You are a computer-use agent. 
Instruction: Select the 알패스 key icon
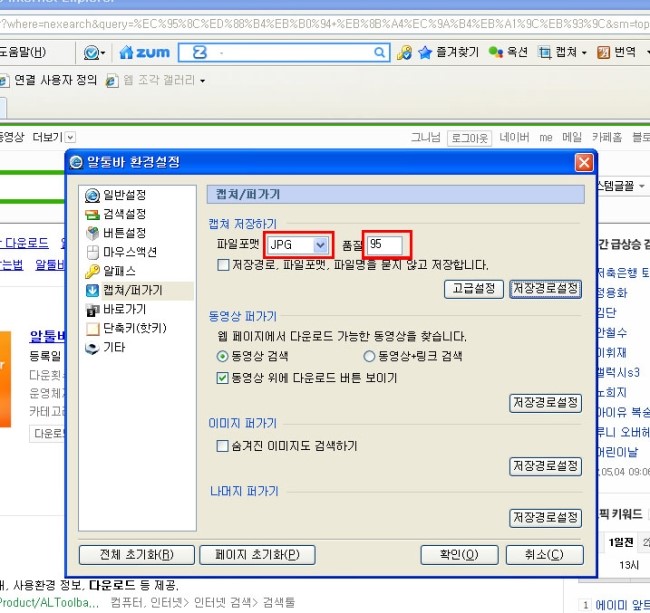tap(93, 272)
